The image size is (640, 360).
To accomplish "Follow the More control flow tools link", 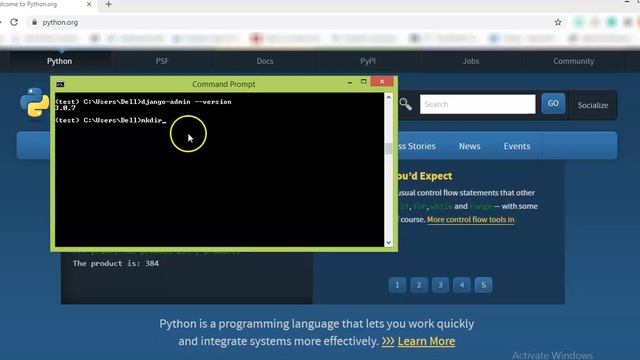I will click(470, 220).
